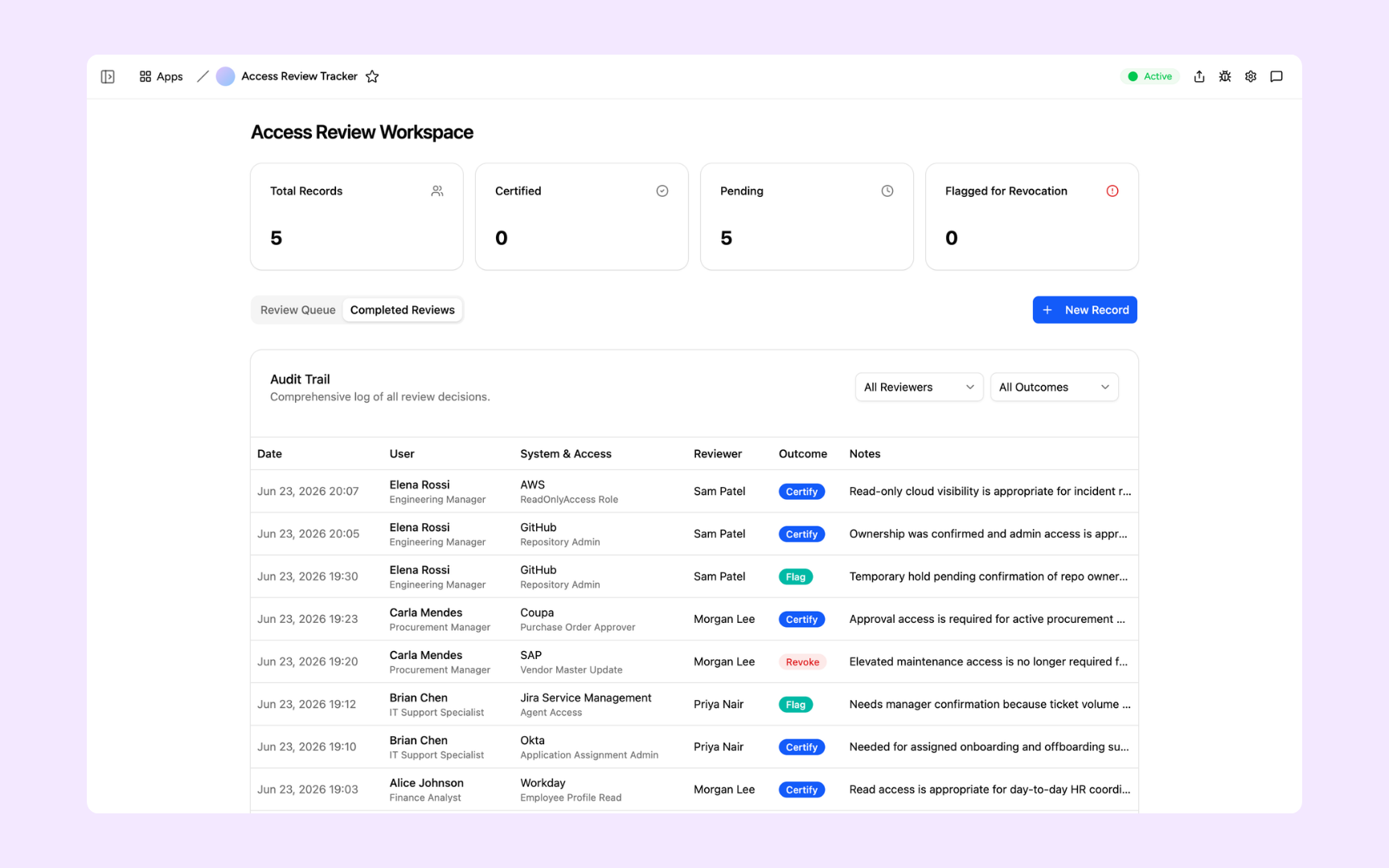This screenshot has height=868, width=1389.
Task: Open the All Reviewers dropdown
Action: [919, 387]
